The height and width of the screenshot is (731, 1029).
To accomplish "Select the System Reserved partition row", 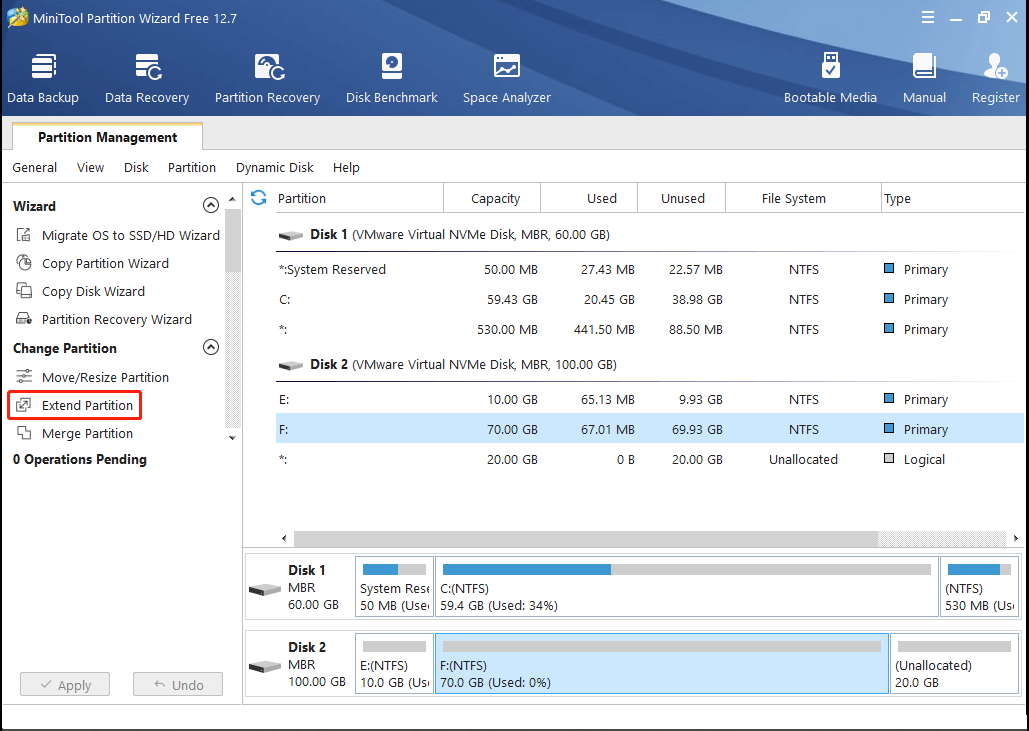I will coord(650,269).
